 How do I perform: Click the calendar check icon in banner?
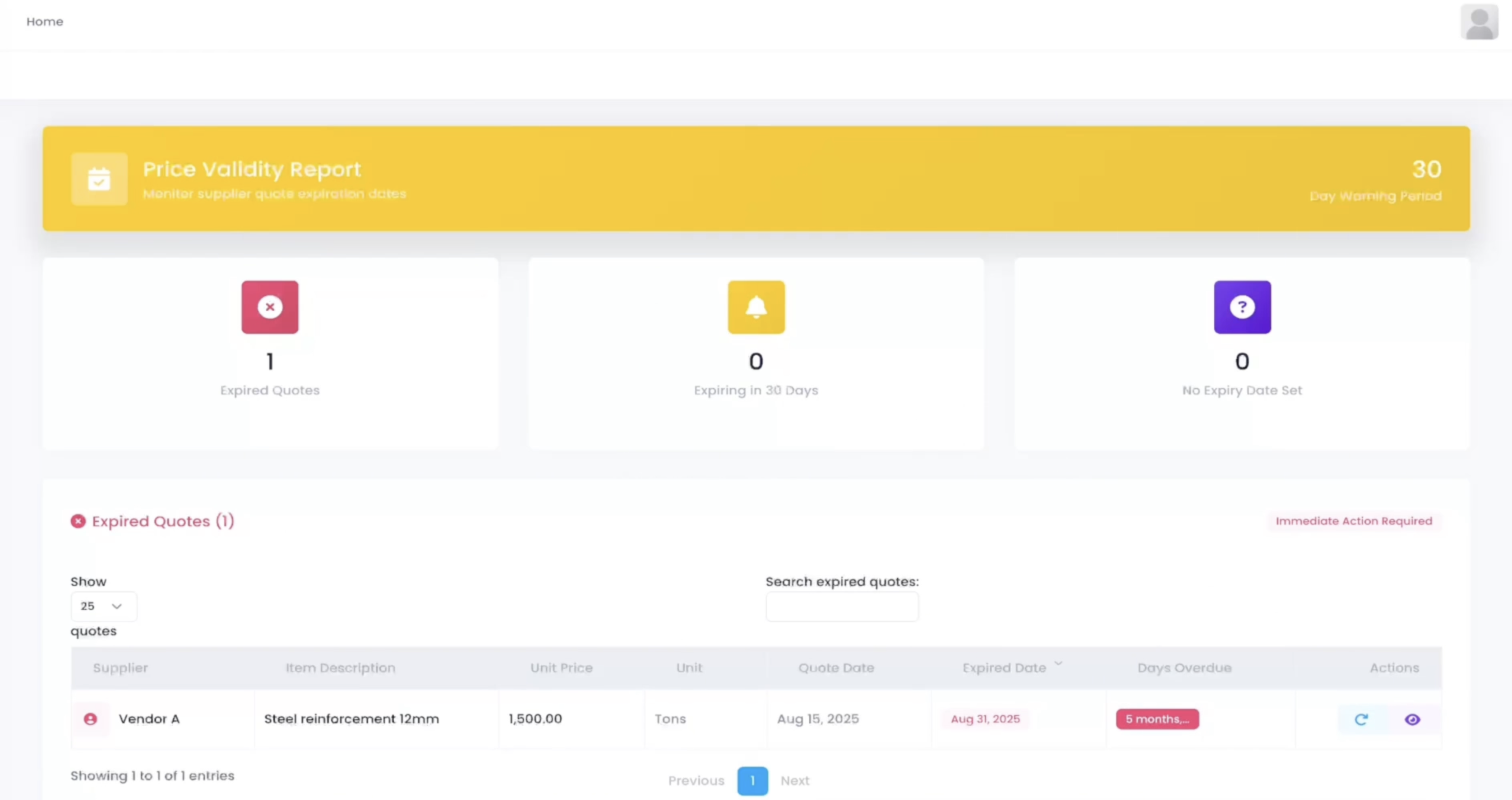[99, 179]
